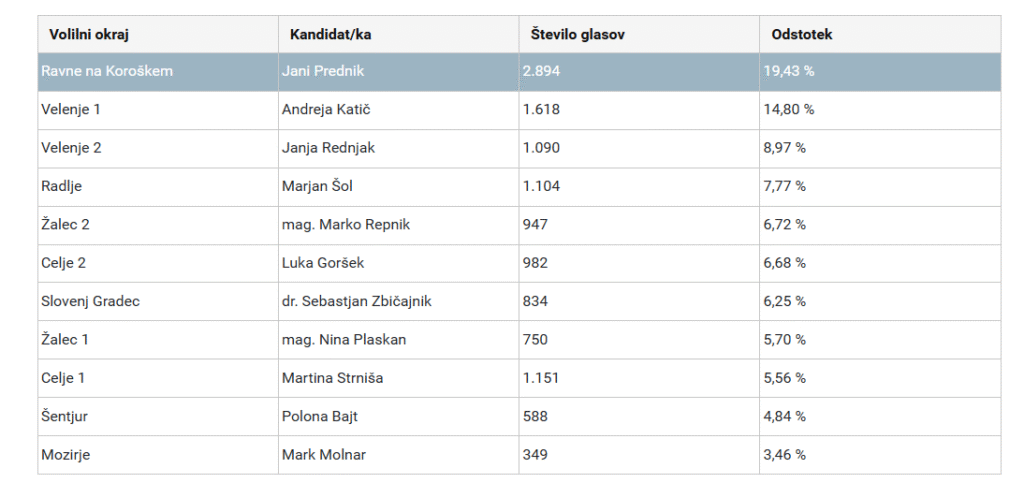
Task: Click the Kandidat/ka column header
Action: tap(330, 34)
